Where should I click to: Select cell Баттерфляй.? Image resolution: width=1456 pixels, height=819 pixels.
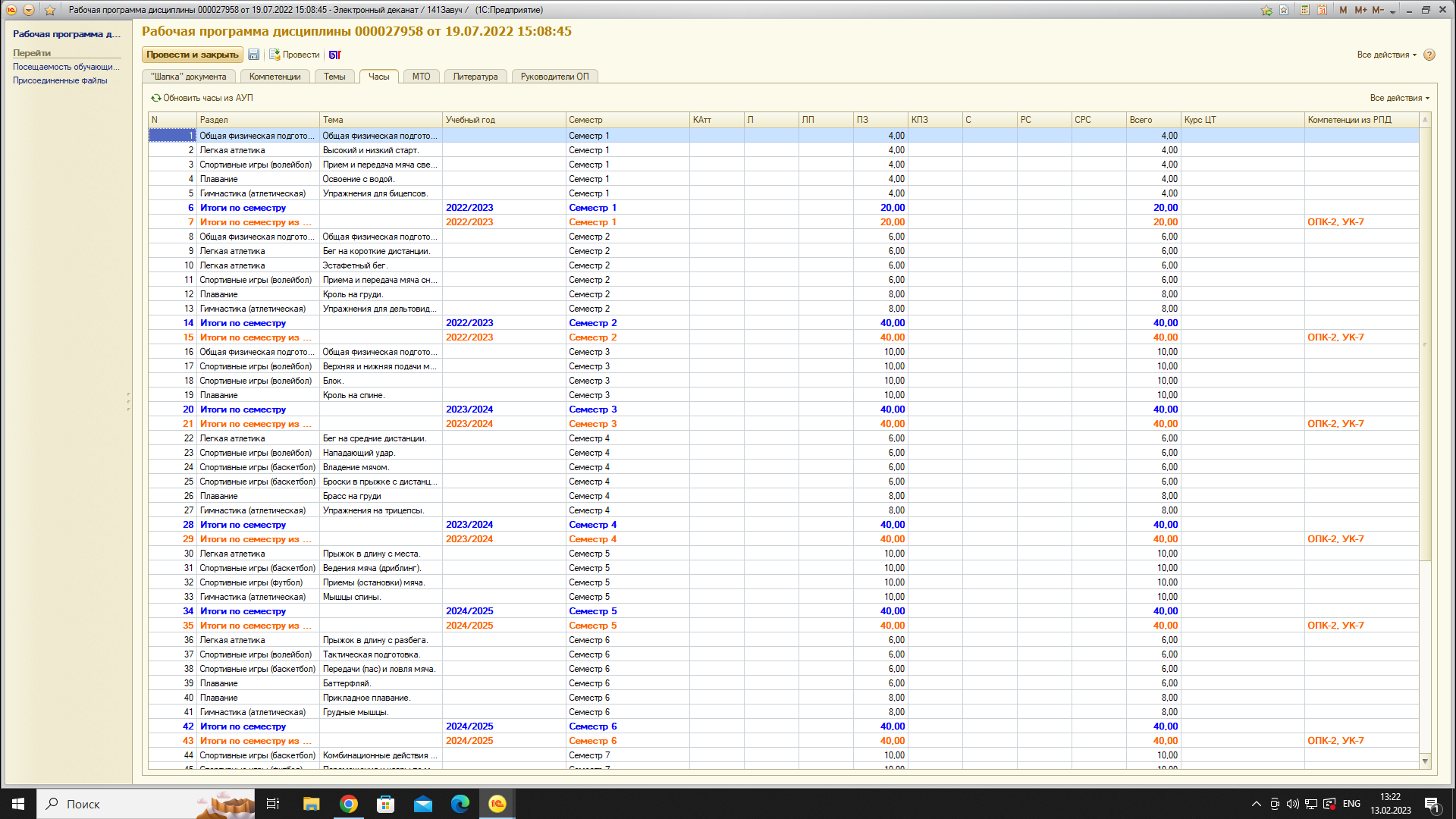[381, 683]
